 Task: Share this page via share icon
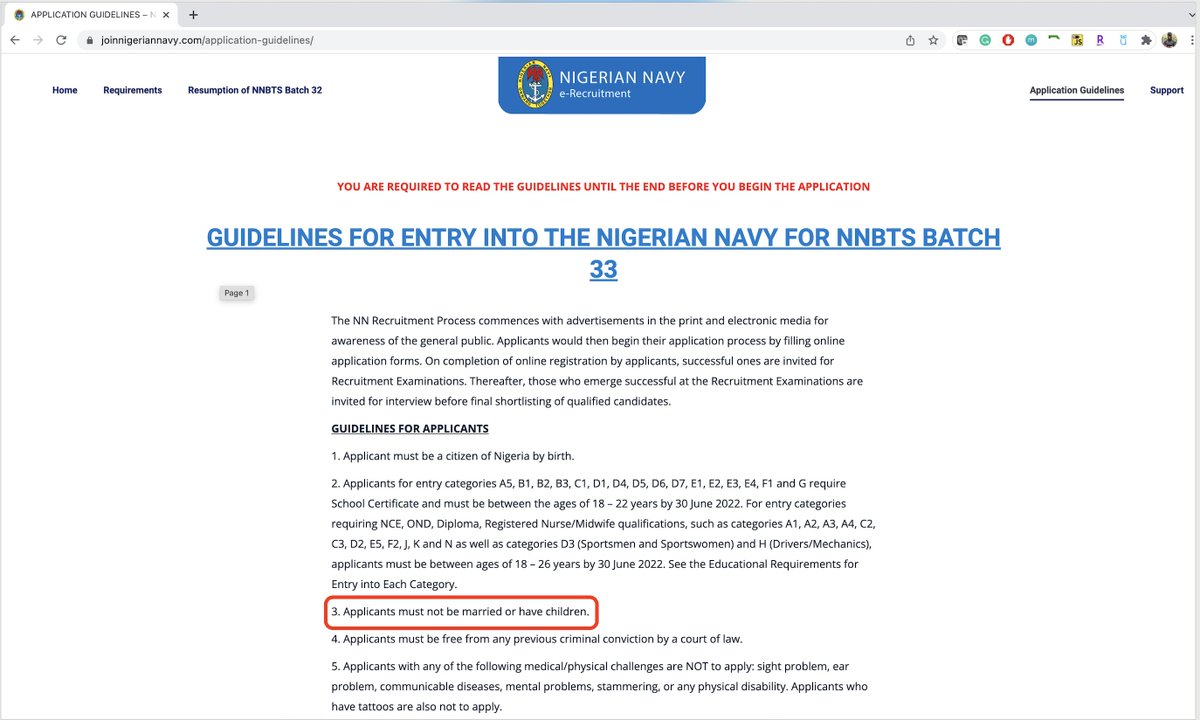(910, 40)
